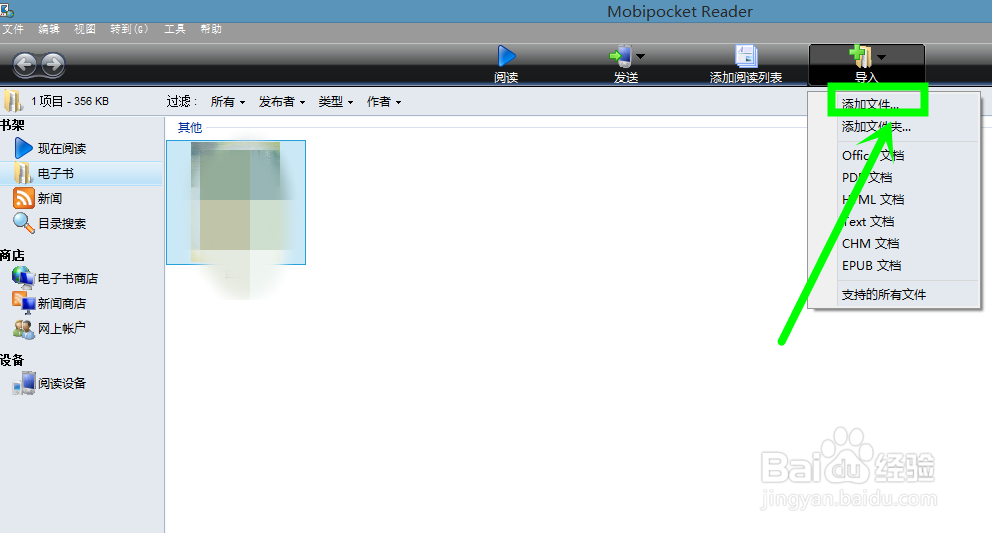This screenshot has width=992, height=533.
Task: Click the 添加阅读列表 icon
Action: [x=746, y=56]
